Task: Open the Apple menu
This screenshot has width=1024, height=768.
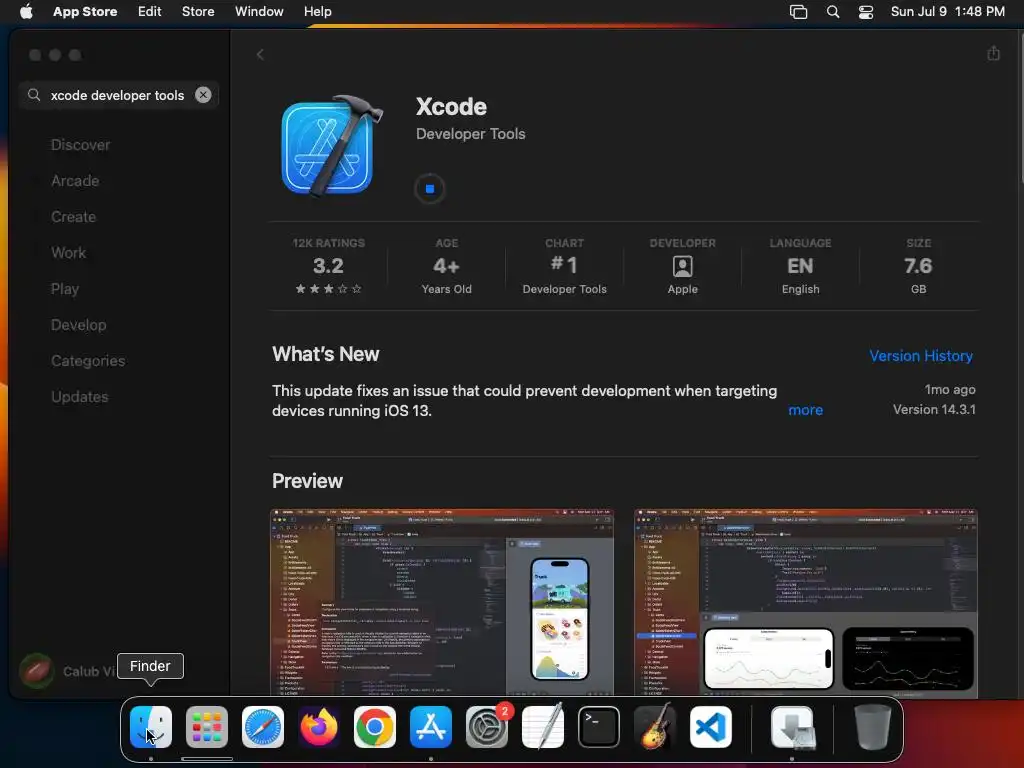Action: pyautogui.click(x=26, y=11)
